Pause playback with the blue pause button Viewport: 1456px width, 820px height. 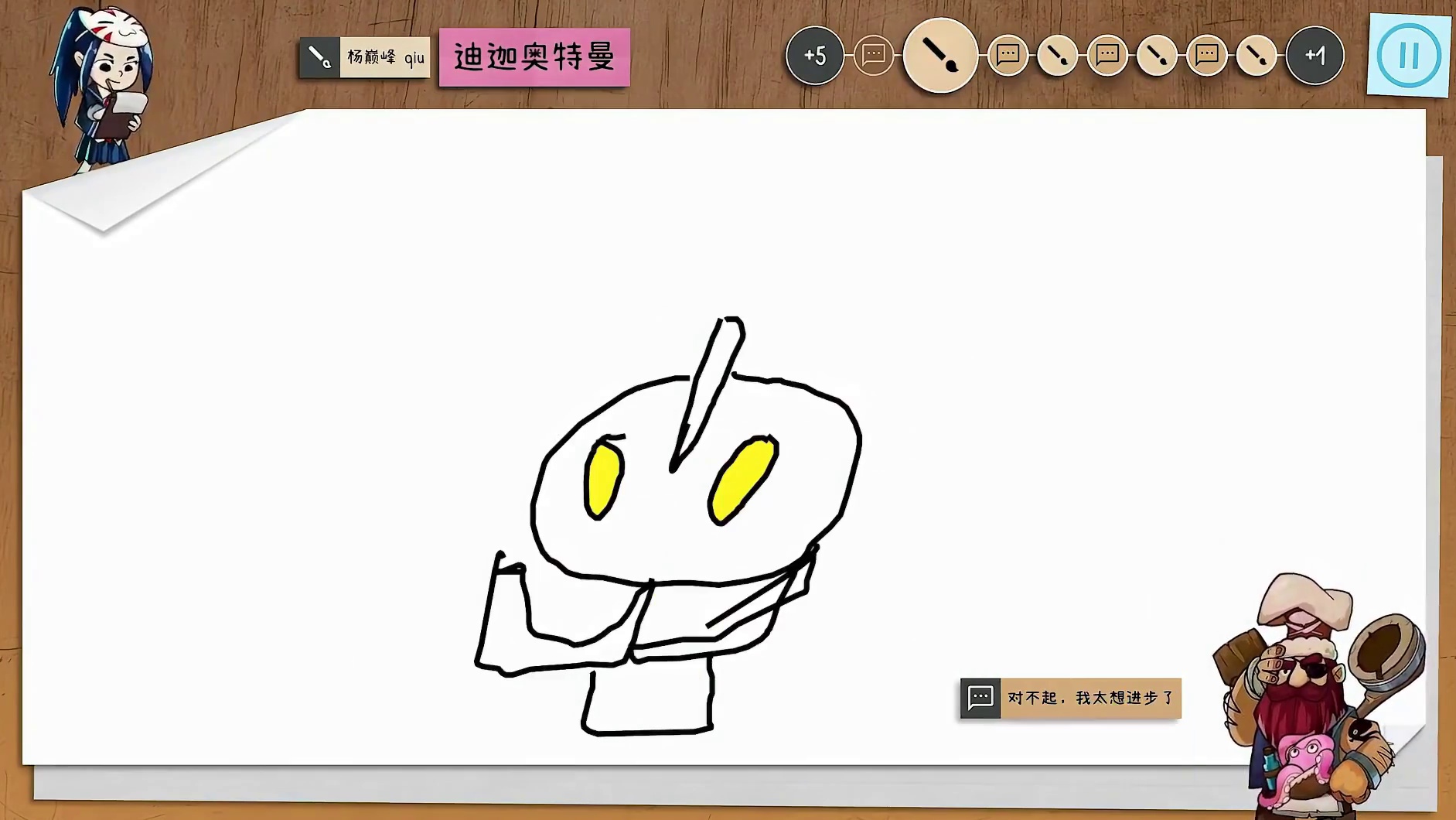click(x=1409, y=55)
